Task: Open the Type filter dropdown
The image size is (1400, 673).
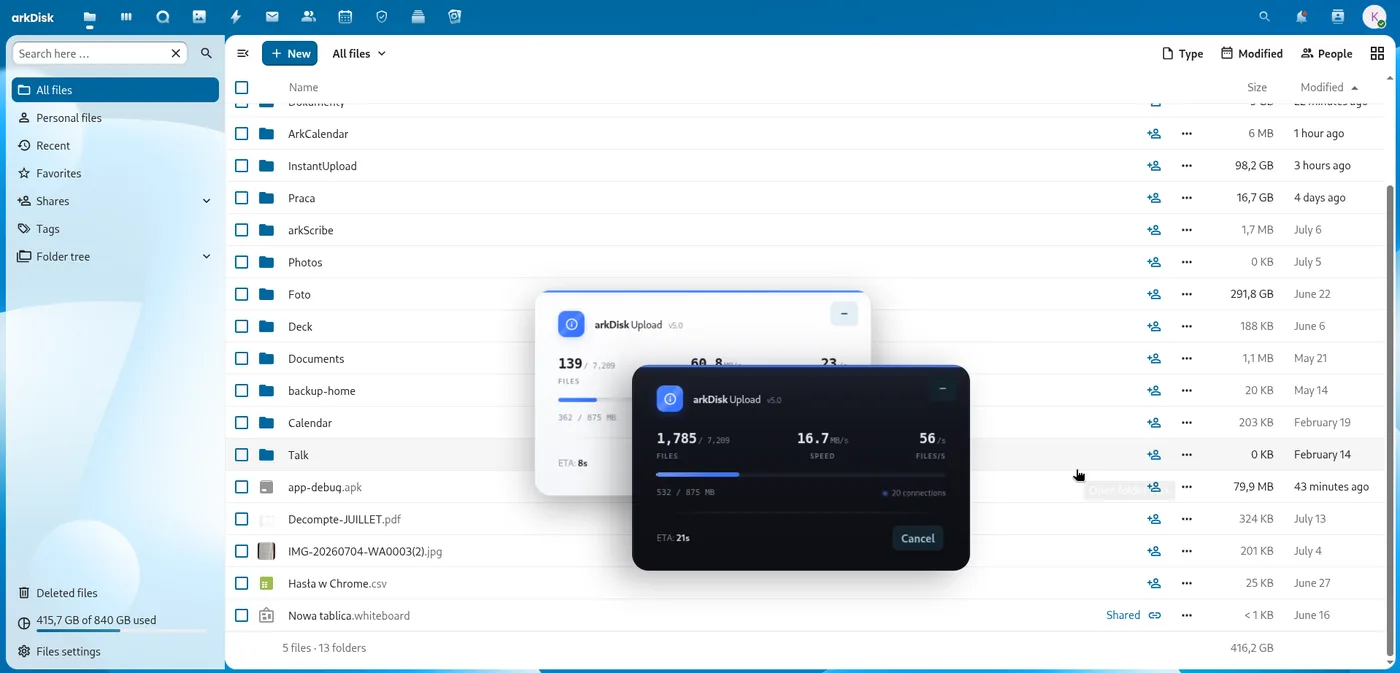Action: point(1182,53)
